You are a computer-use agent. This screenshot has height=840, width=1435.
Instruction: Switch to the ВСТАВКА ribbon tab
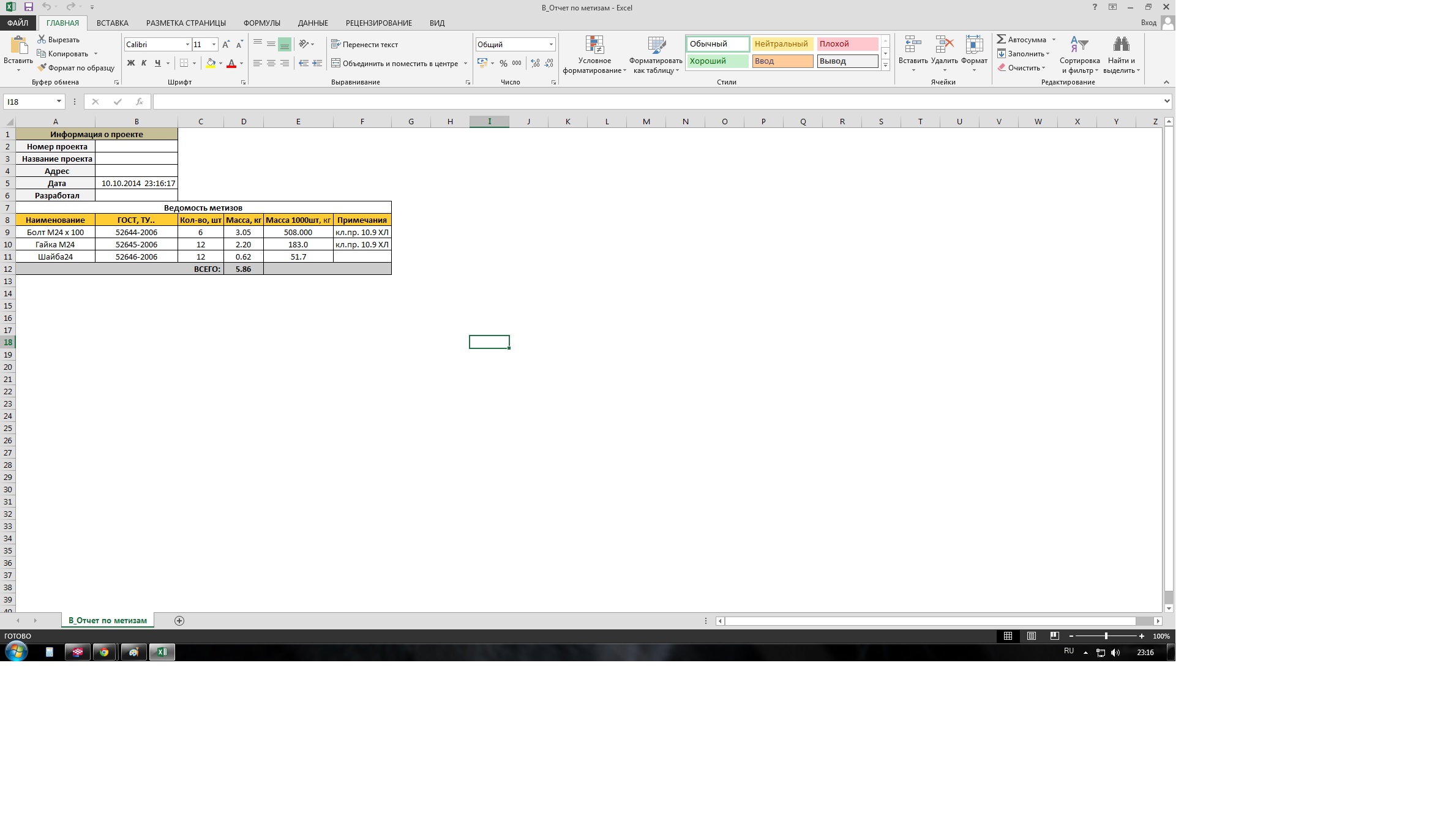(113, 23)
